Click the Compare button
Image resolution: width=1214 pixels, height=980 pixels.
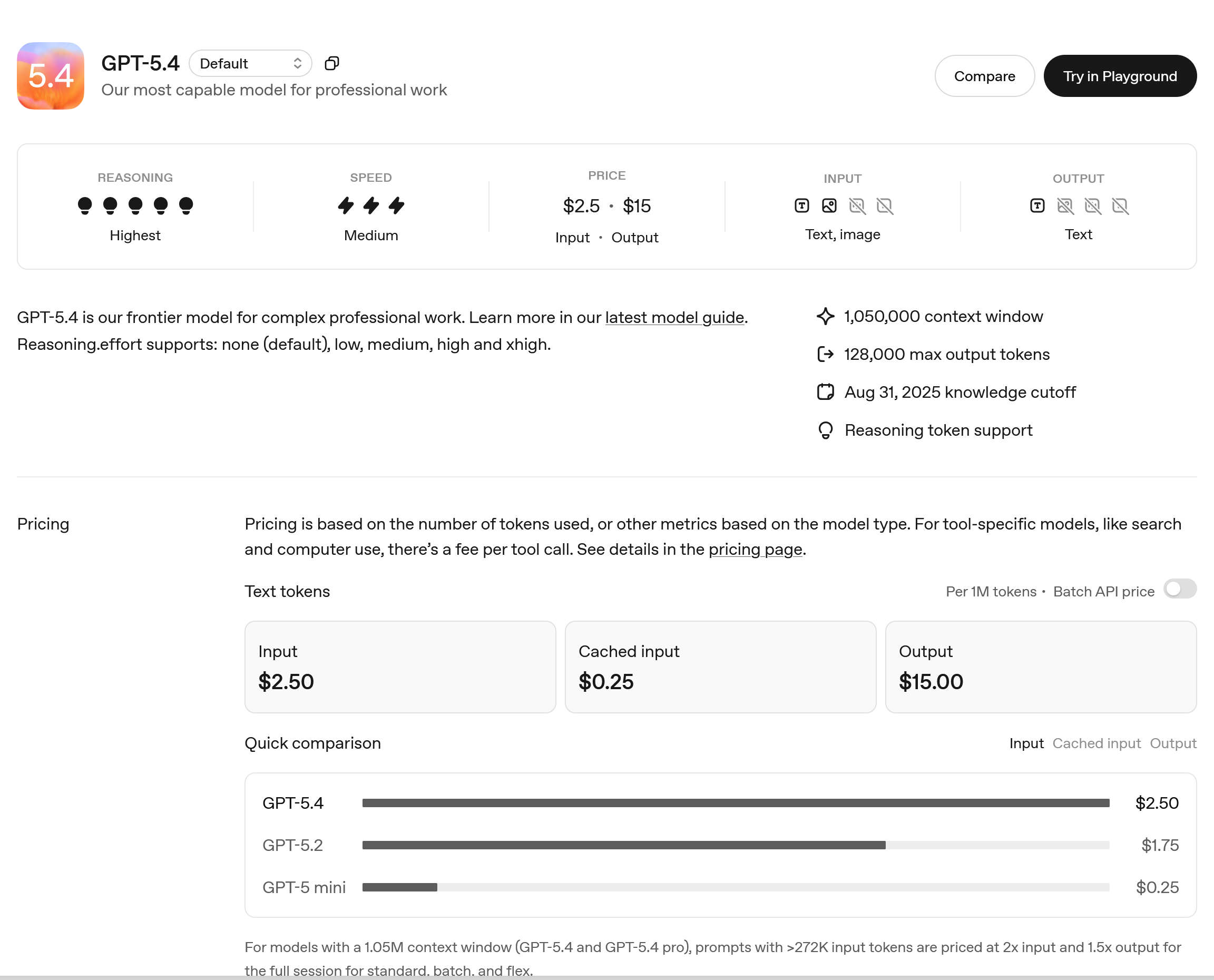(x=984, y=76)
